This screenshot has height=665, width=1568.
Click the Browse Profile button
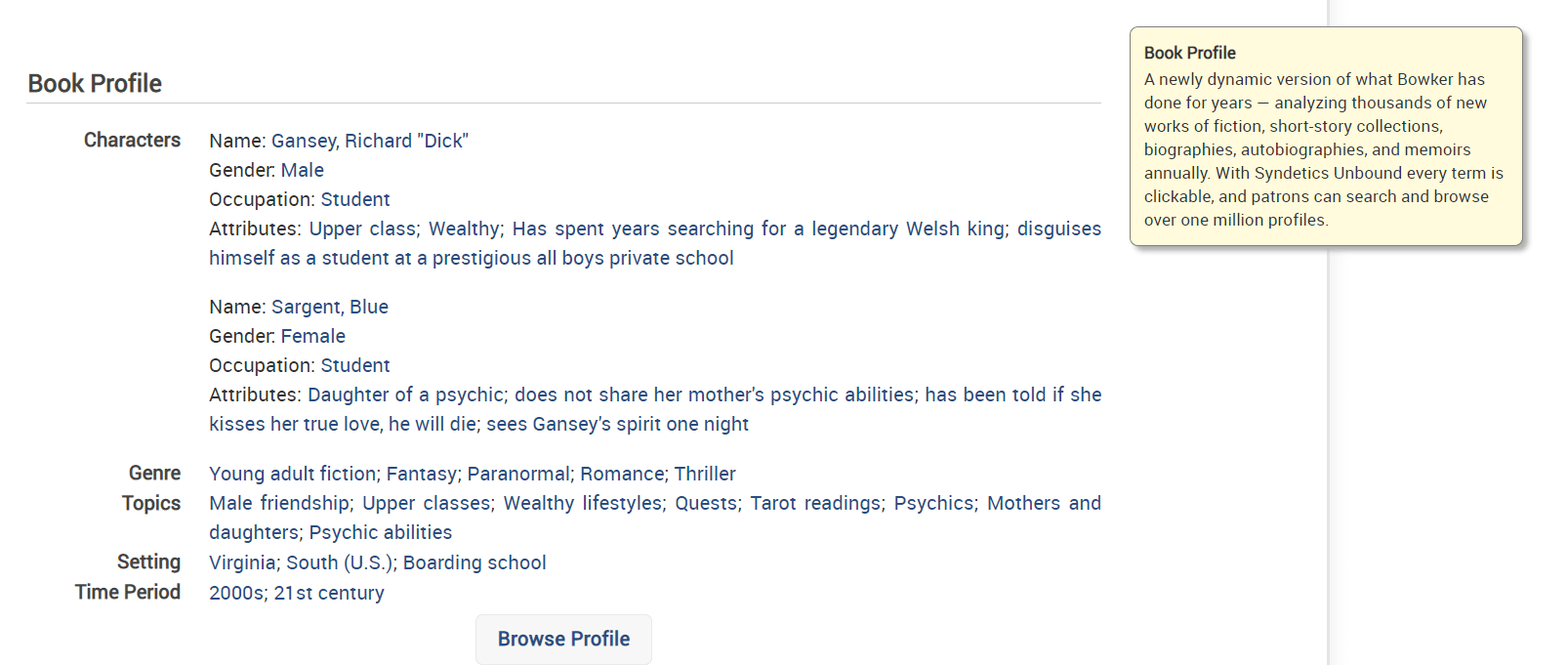563,639
